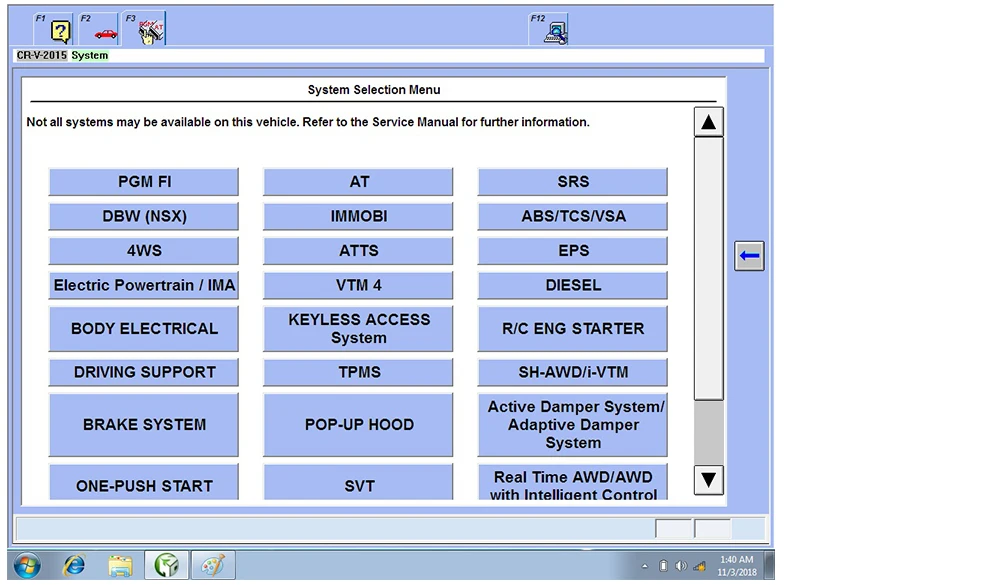Open the SVT system
The image size is (1000, 585).
click(x=358, y=483)
